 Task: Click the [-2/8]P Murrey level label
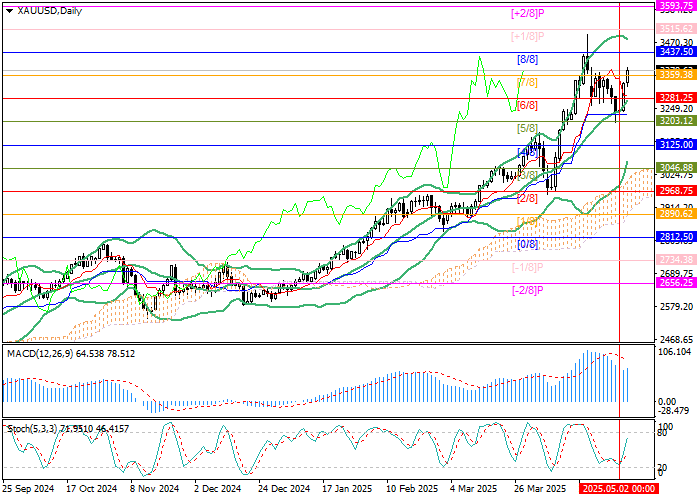pyautogui.click(x=527, y=290)
